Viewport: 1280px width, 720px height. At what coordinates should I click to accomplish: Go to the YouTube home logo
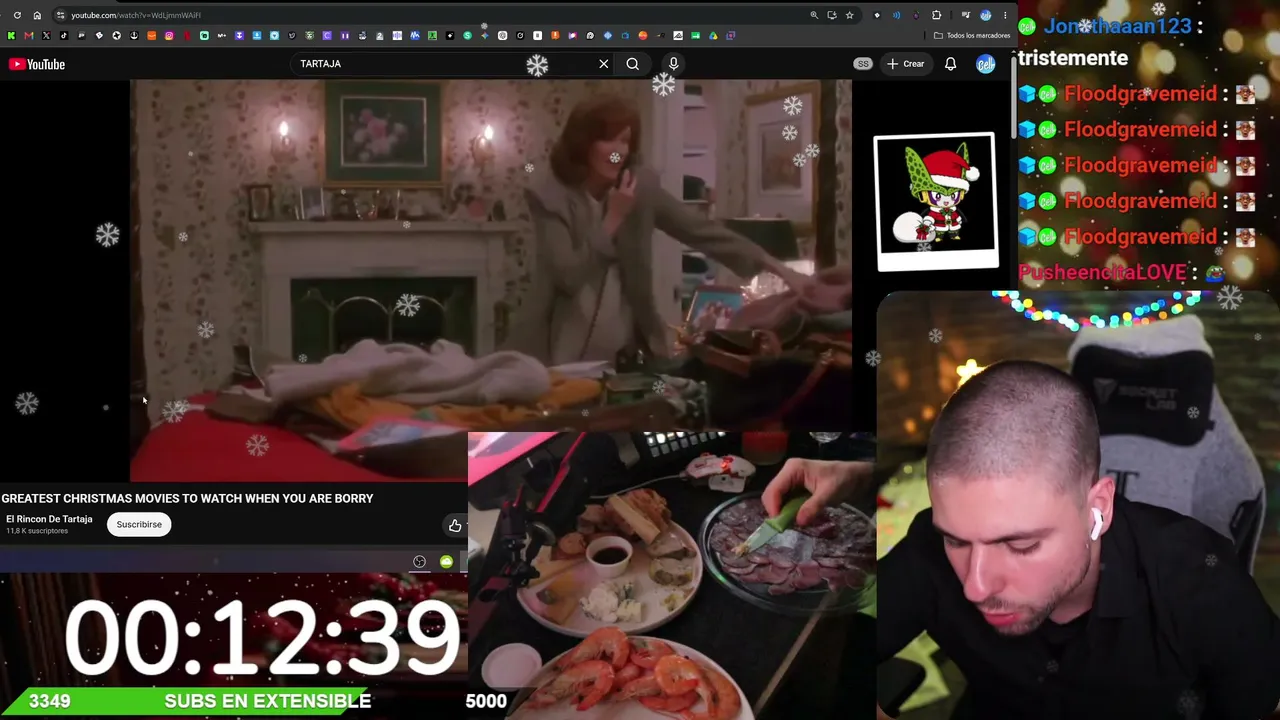point(37,64)
